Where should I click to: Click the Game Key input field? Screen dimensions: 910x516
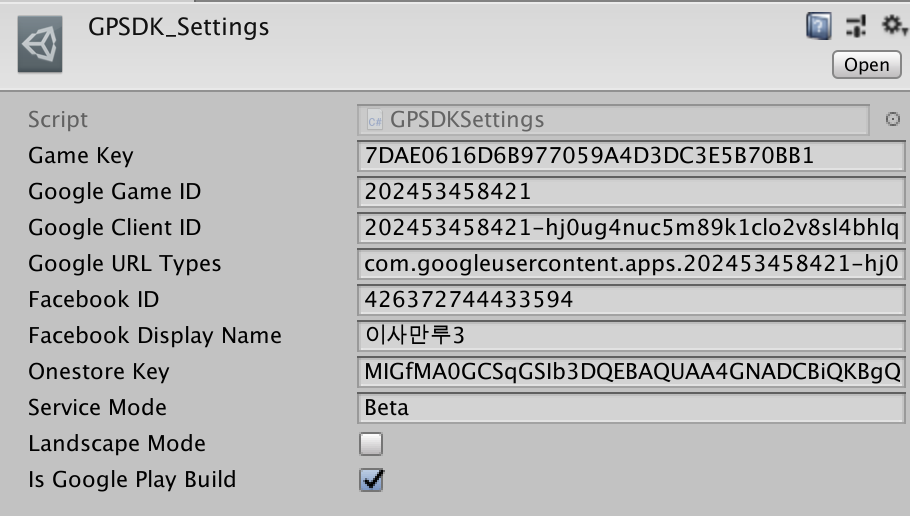(631, 156)
